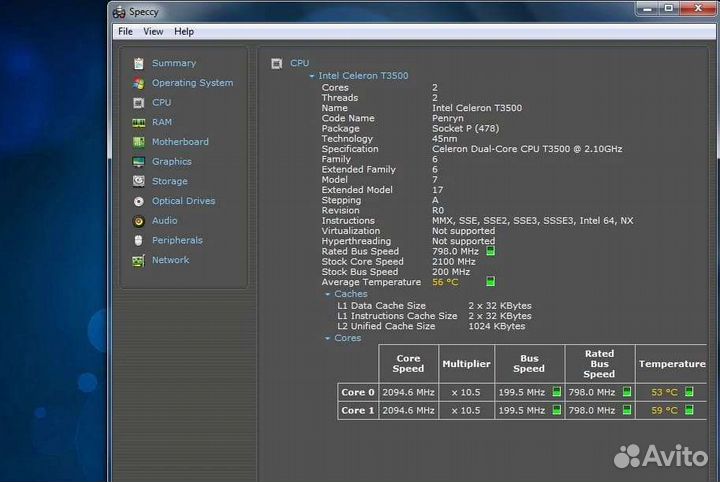Open the Motherboard section

click(x=180, y=142)
